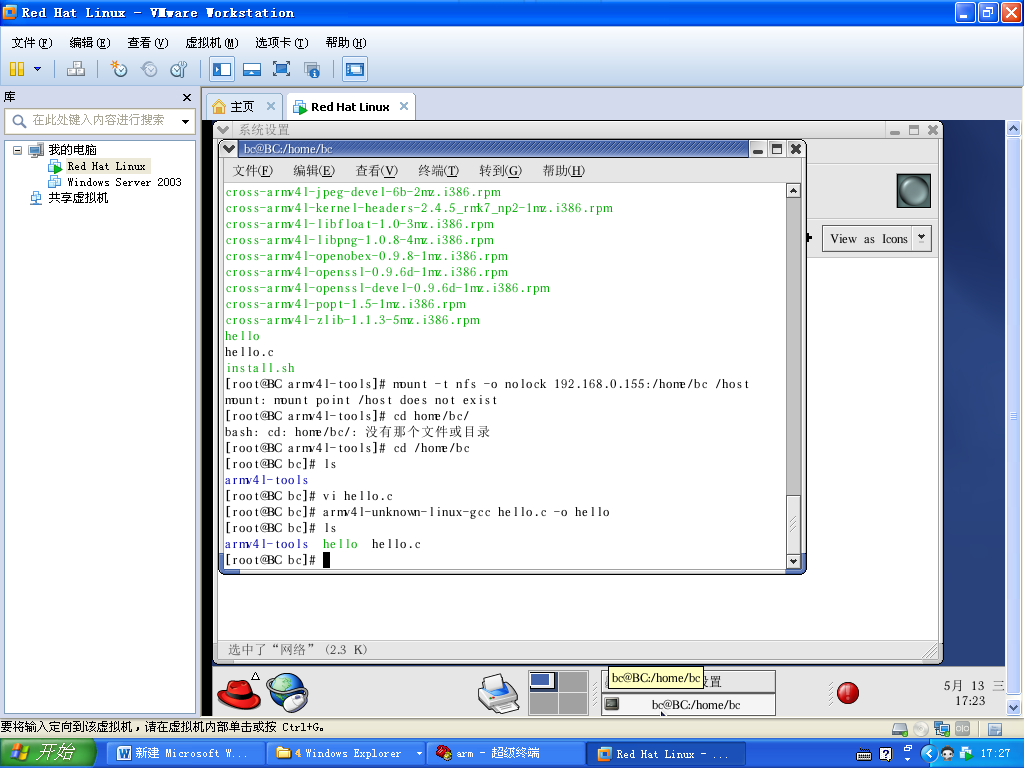Collapse the 我的电脑 tree node

pos(18,150)
